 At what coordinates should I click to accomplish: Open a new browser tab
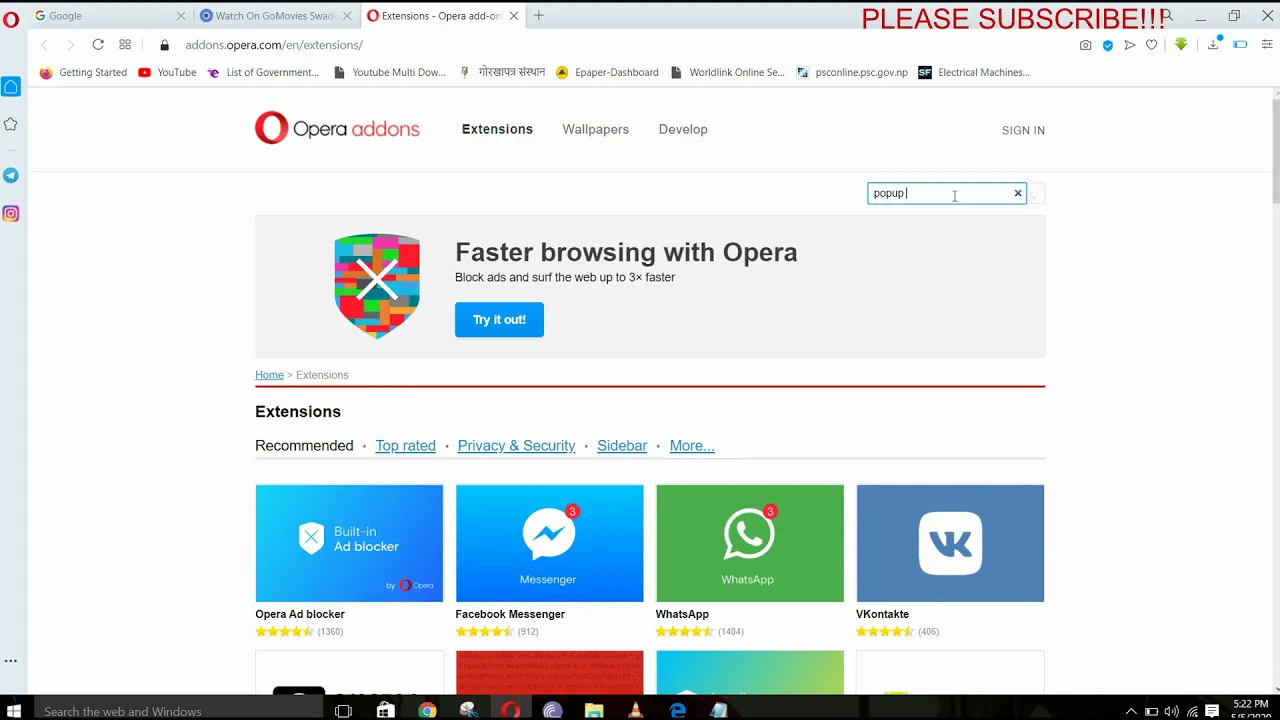[539, 15]
